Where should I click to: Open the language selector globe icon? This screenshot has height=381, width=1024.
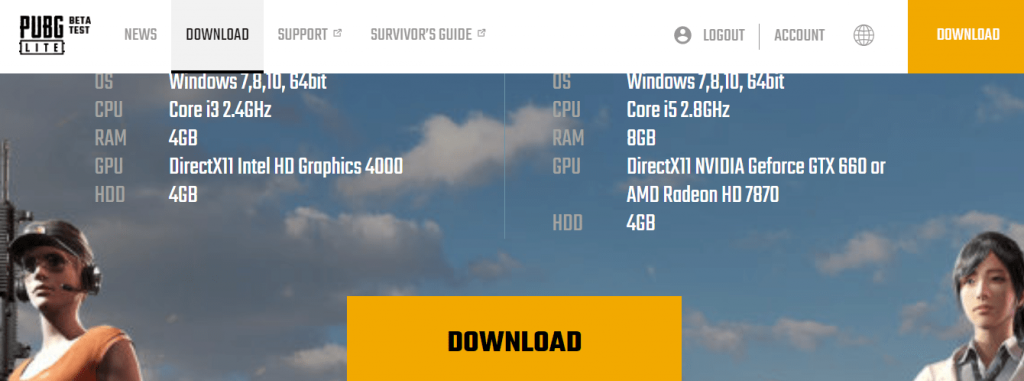[863, 35]
